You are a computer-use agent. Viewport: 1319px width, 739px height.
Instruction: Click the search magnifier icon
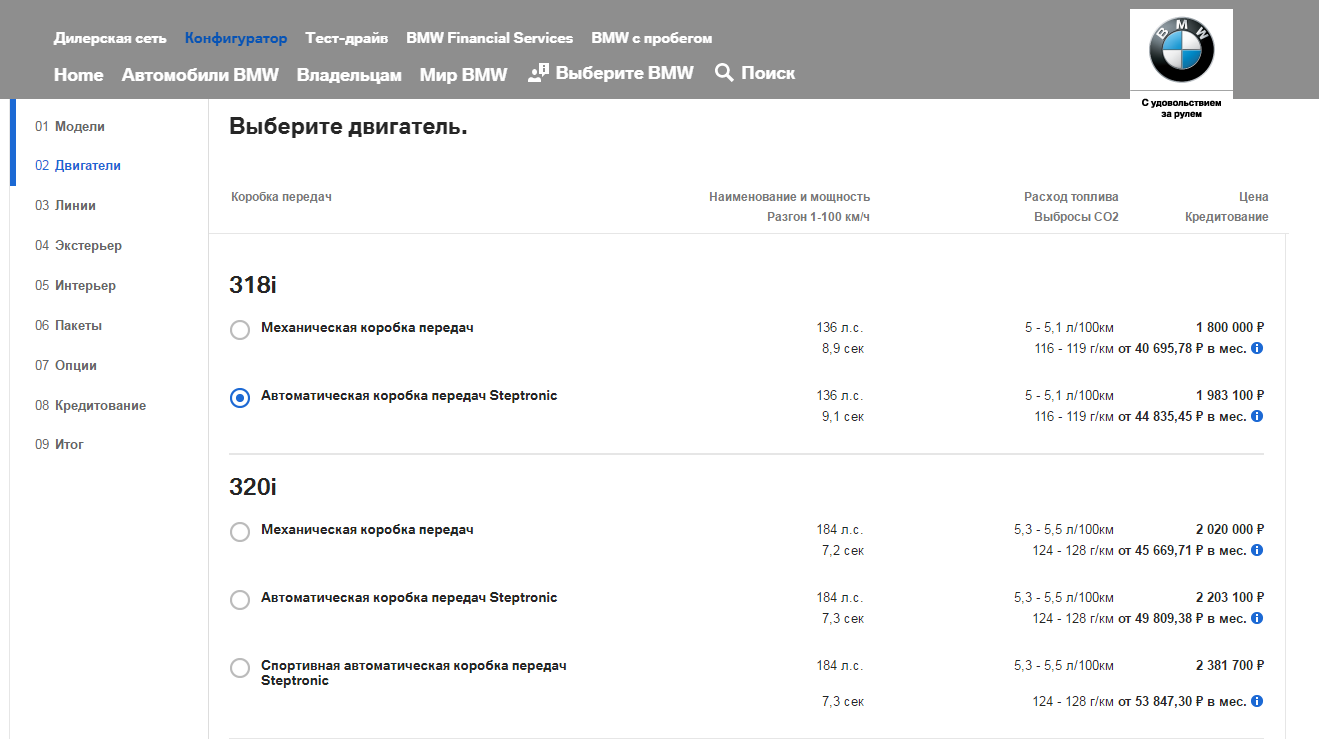click(725, 73)
